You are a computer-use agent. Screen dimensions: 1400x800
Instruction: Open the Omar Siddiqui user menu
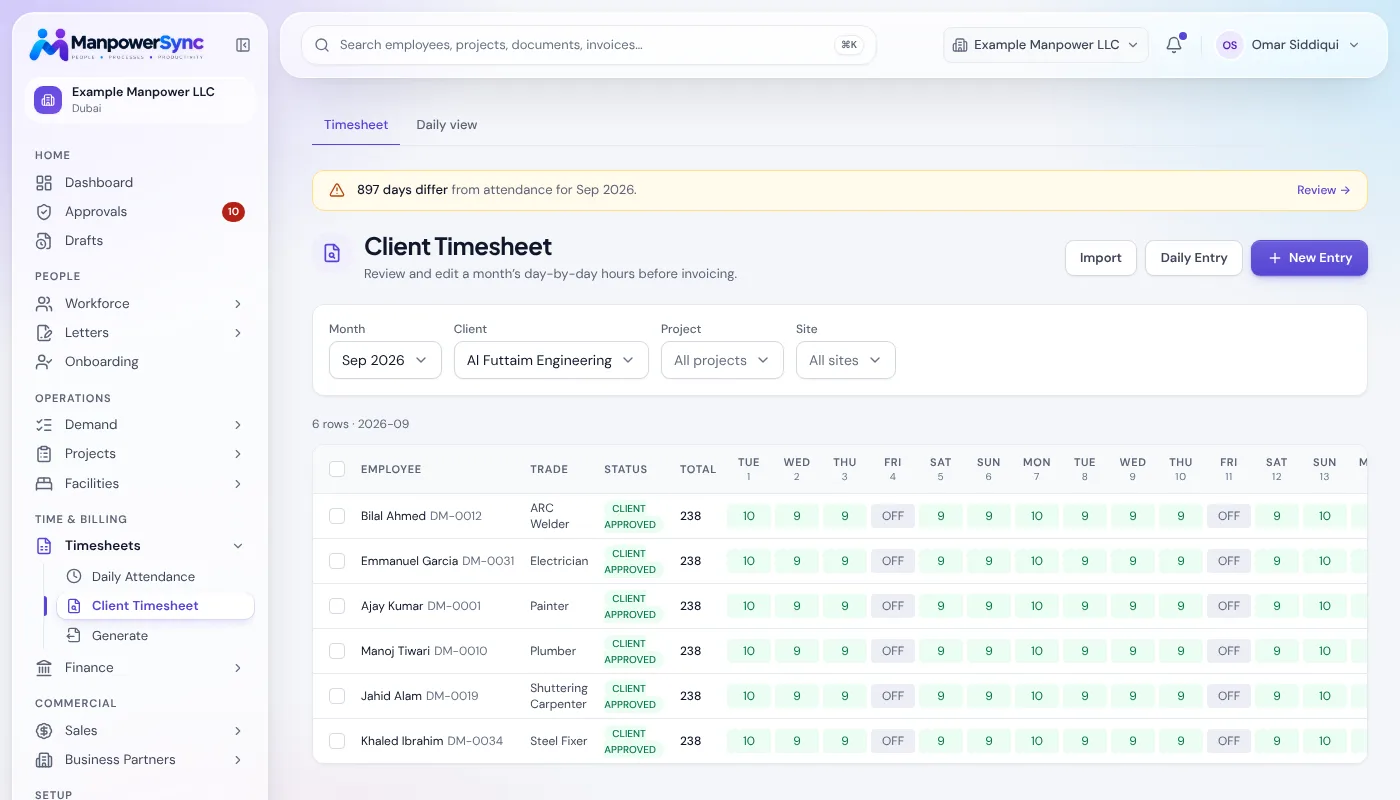pyautogui.click(x=1288, y=45)
